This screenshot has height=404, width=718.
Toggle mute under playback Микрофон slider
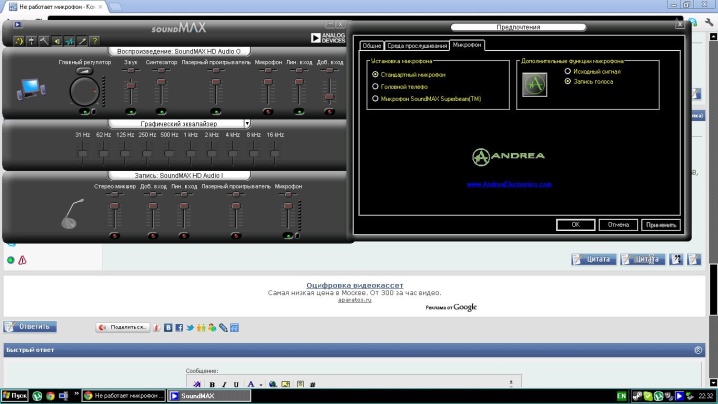(x=268, y=111)
